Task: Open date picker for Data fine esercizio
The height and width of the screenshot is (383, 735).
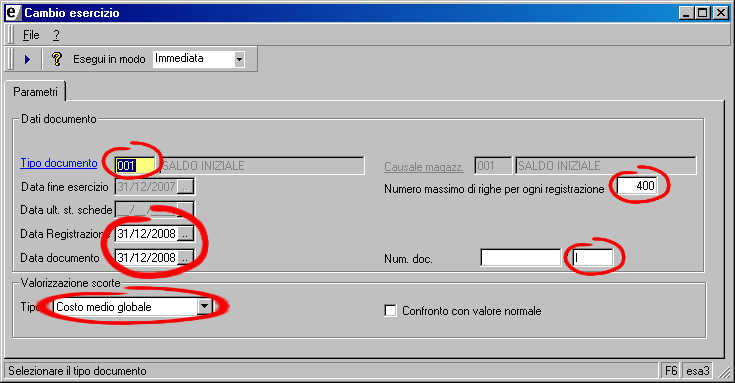Action: point(186,187)
